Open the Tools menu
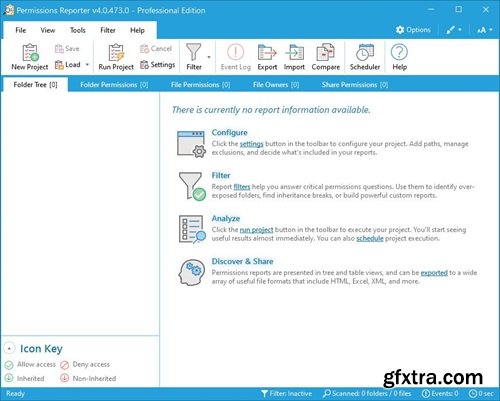 [78, 30]
